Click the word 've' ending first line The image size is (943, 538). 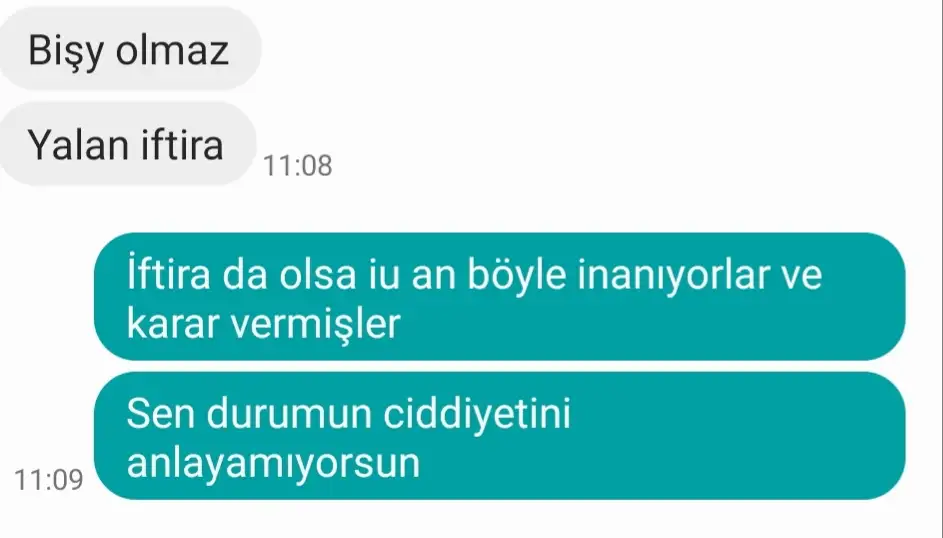pyautogui.click(x=802, y=277)
